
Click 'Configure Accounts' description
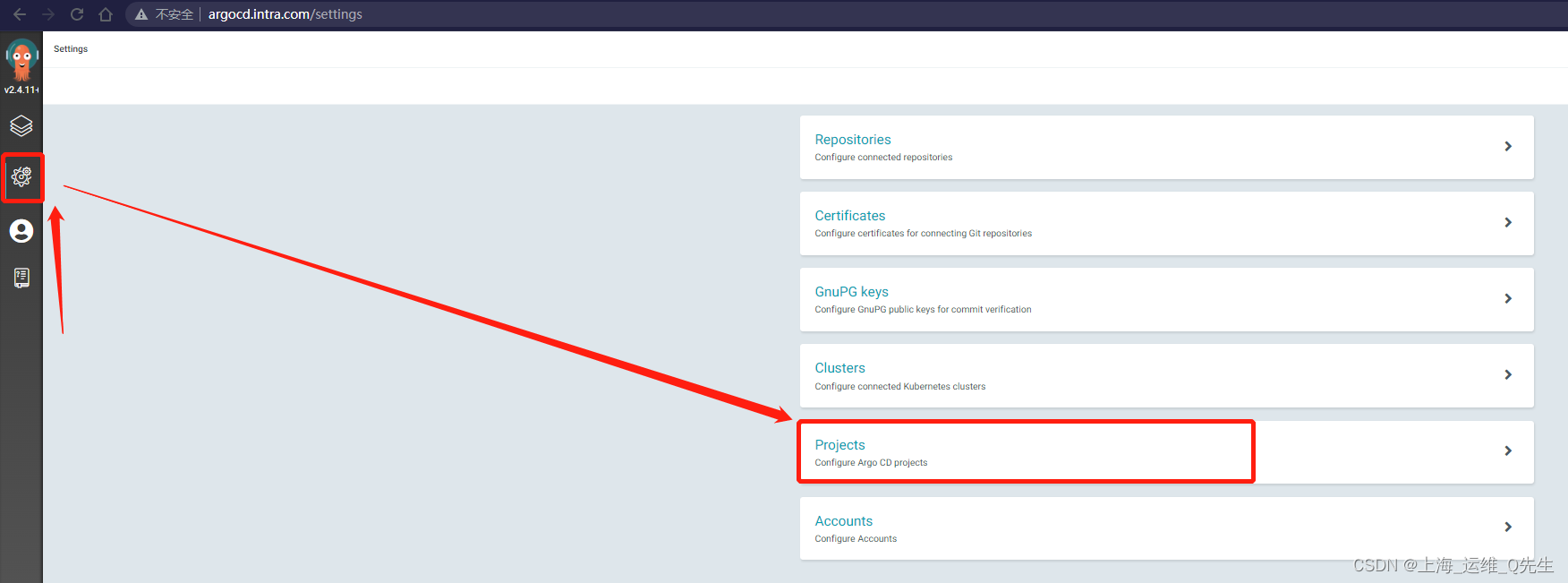point(856,539)
